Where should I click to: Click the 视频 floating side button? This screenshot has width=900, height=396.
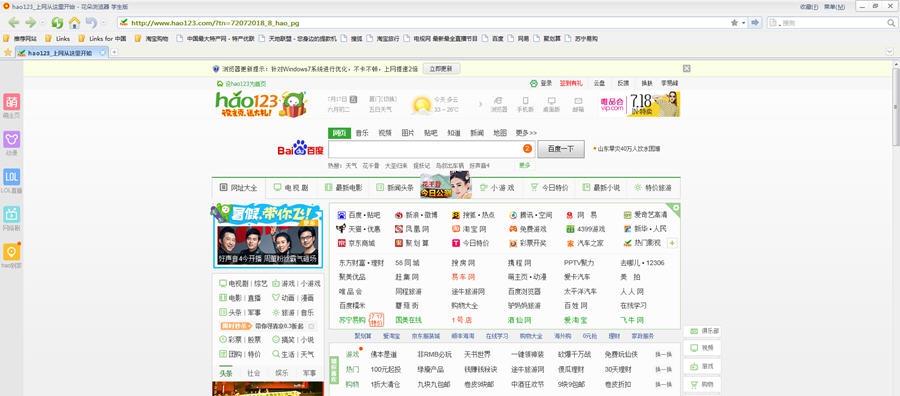702,348
